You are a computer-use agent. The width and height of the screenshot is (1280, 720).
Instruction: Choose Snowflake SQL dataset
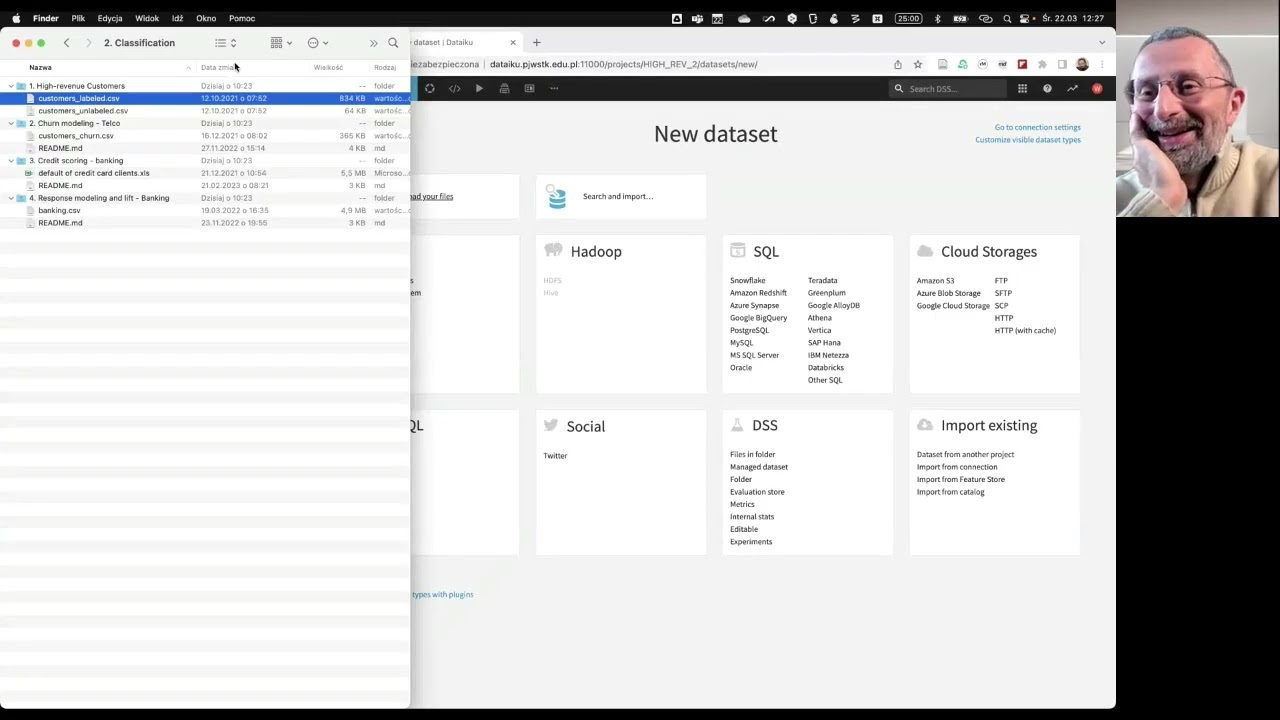[x=747, y=281]
